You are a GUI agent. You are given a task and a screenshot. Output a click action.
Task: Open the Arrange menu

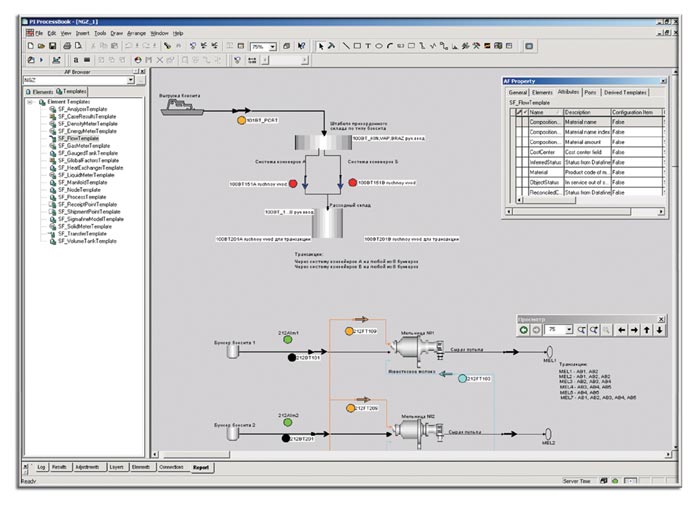pos(135,33)
